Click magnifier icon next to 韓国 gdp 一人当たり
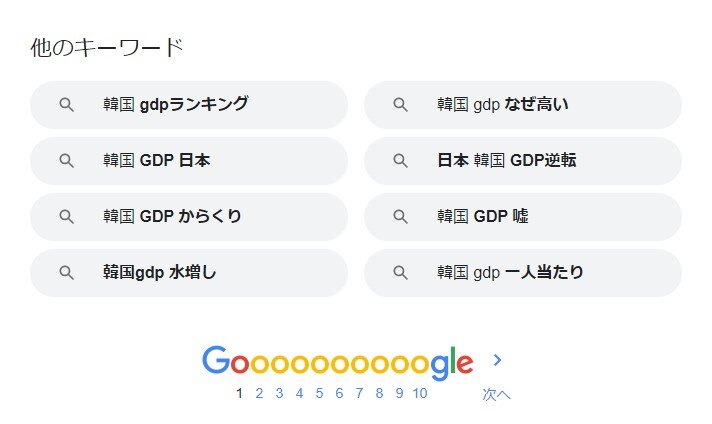Viewport: 712px width, 424px height. 400,273
